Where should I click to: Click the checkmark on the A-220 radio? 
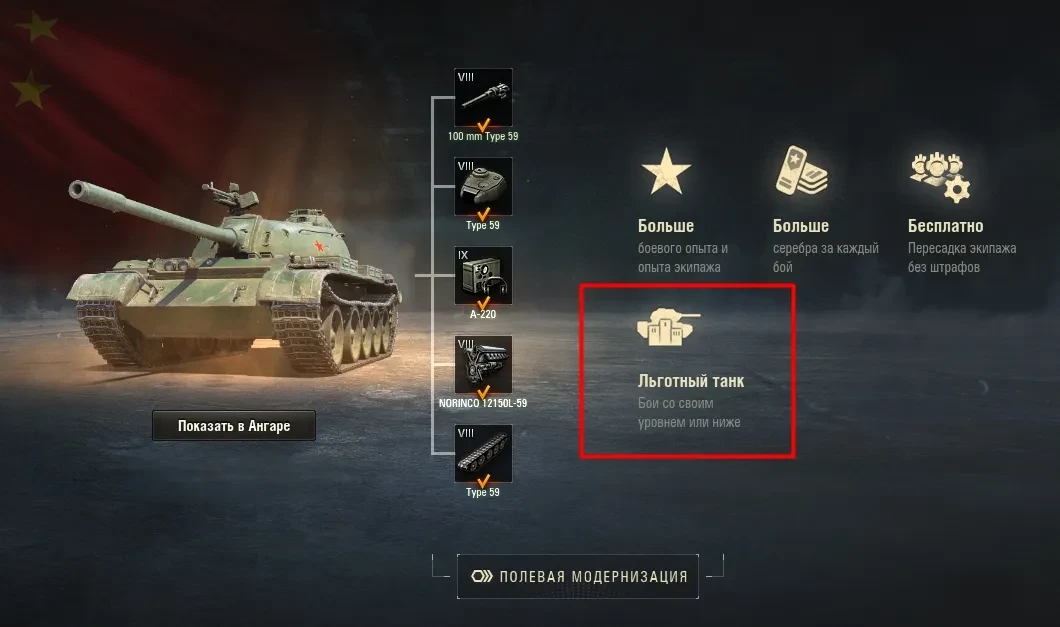483,304
